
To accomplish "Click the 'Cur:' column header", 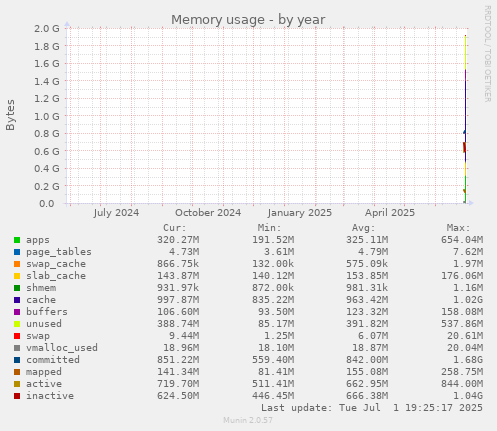I will click(x=175, y=228).
